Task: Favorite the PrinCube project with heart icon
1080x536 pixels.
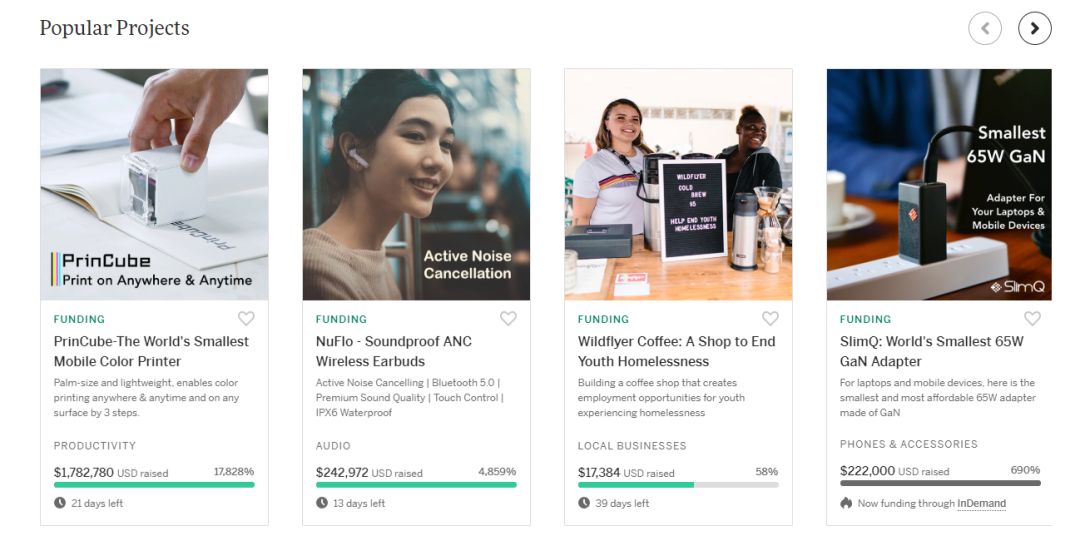Action: coord(246,319)
